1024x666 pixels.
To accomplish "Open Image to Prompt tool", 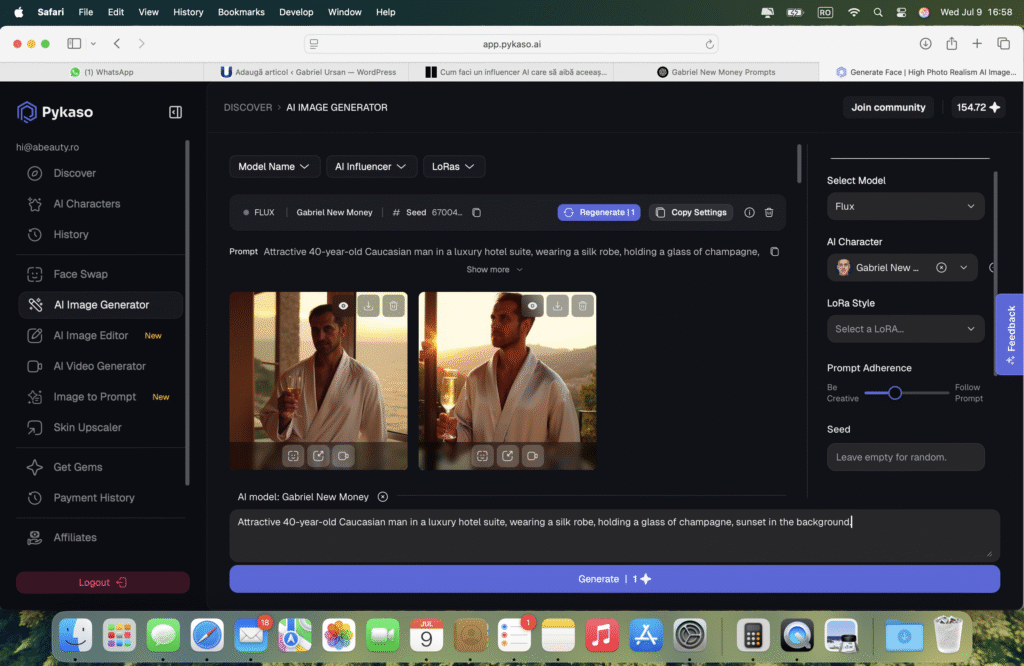I will coord(95,397).
